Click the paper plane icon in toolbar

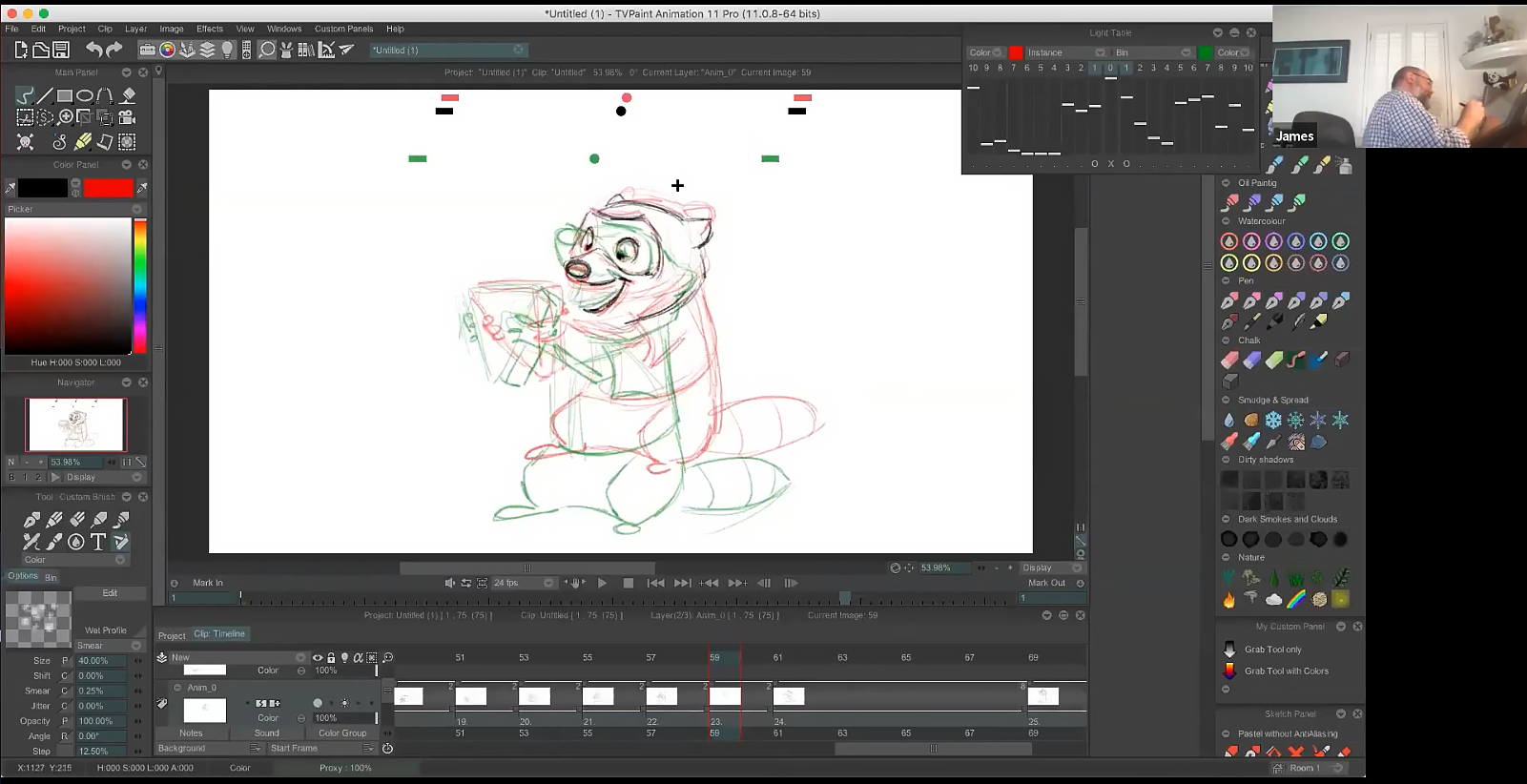click(x=346, y=50)
